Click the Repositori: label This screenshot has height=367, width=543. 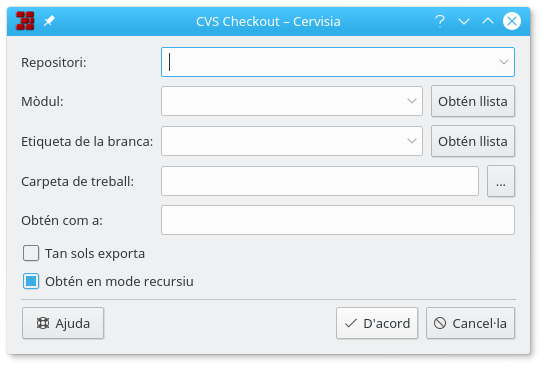point(54,63)
